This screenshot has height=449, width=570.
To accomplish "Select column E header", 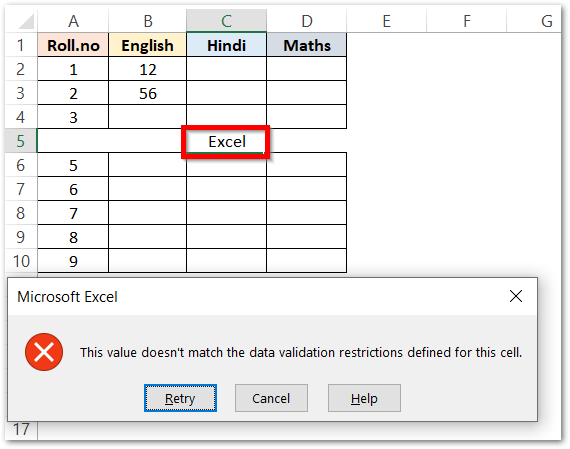I will (x=386, y=21).
